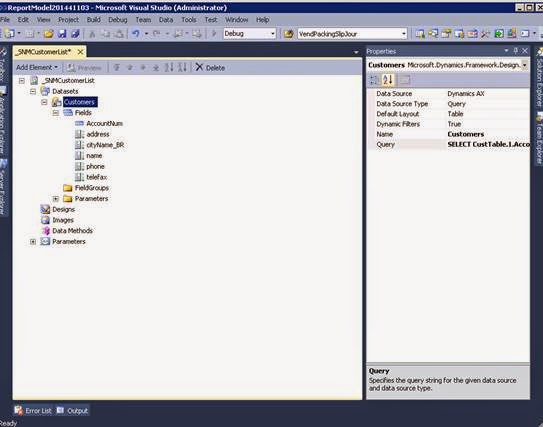Open the Solution Explorer side tab
543x427 pixels.
(x=539, y=77)
